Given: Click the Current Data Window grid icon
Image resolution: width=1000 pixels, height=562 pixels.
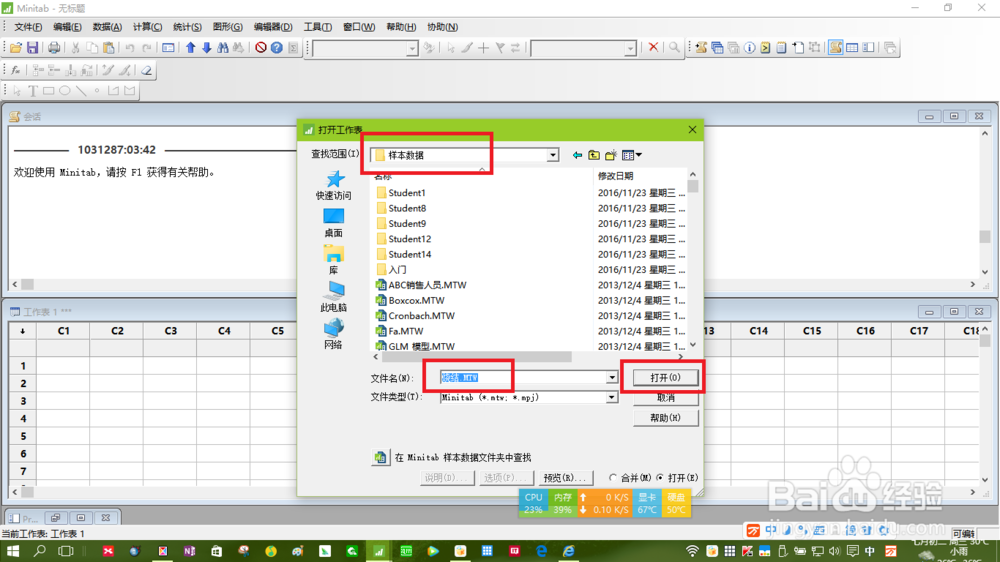Looking at the screenshot, I should 852,48.
